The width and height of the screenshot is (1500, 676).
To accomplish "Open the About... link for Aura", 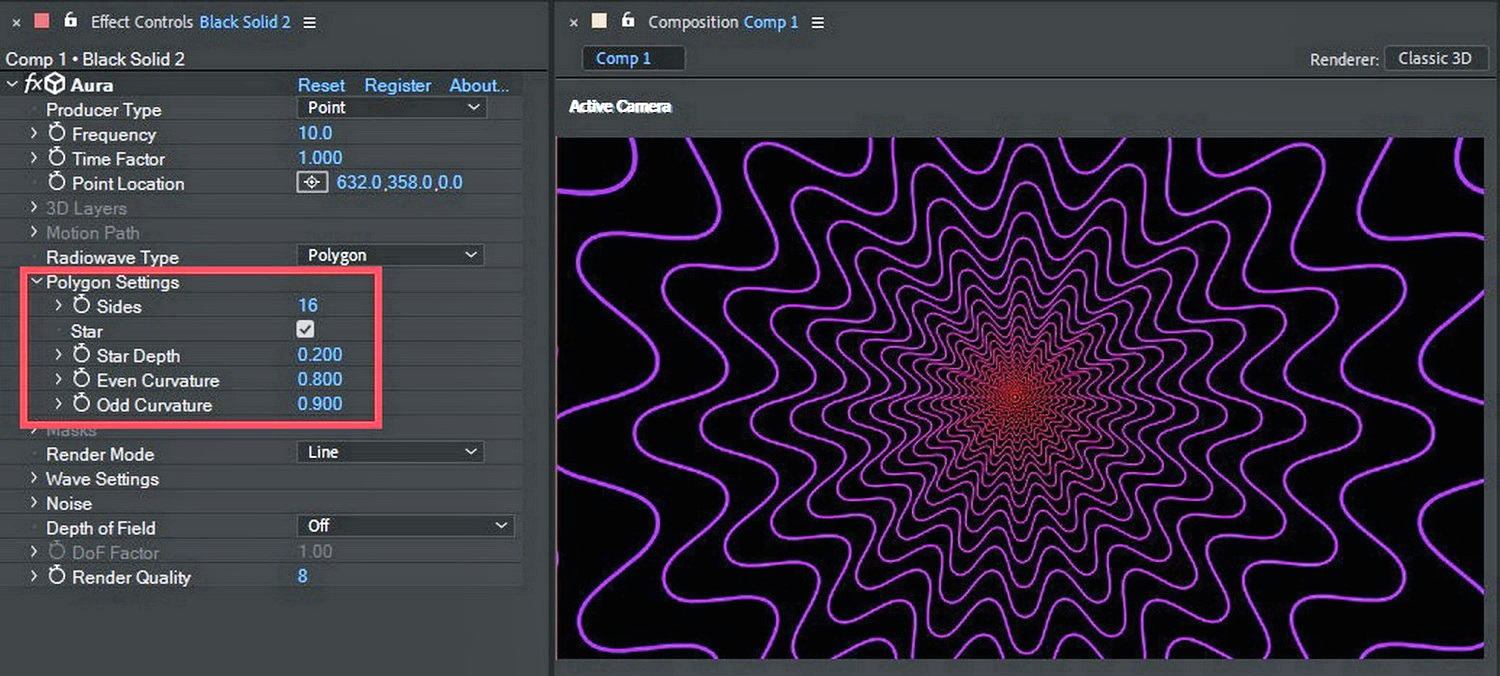I will pyautogui.click(x=479, y=85).
